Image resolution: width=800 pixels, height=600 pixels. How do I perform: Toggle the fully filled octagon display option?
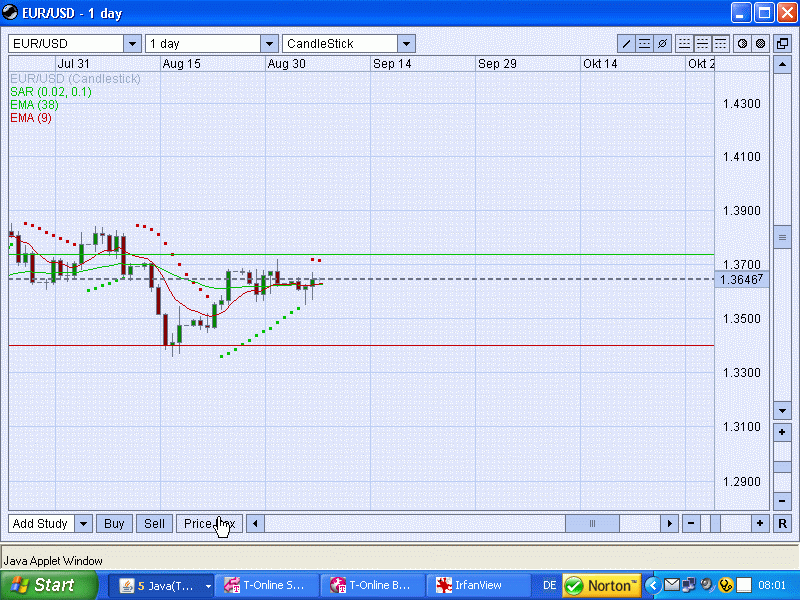click(x=760, y=44)
